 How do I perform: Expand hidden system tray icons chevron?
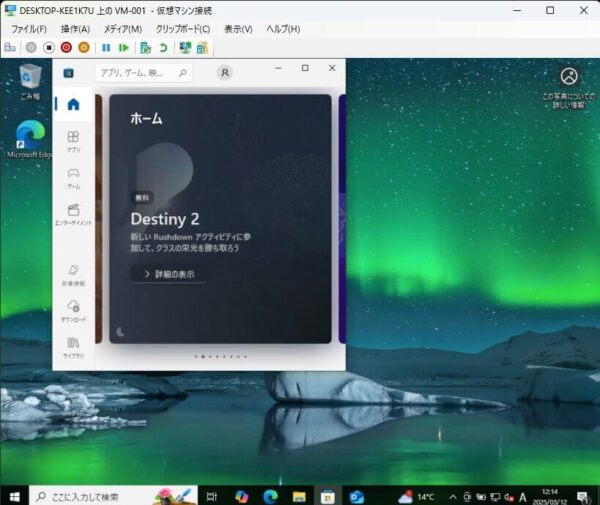[453, 497]
